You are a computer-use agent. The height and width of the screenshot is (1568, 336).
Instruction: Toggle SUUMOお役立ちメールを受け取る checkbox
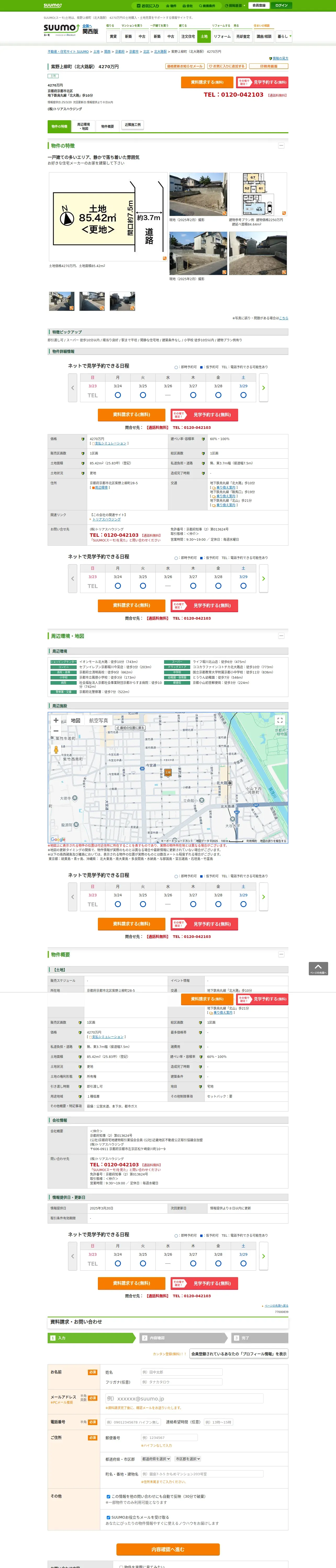click(x=109, y=1518)
